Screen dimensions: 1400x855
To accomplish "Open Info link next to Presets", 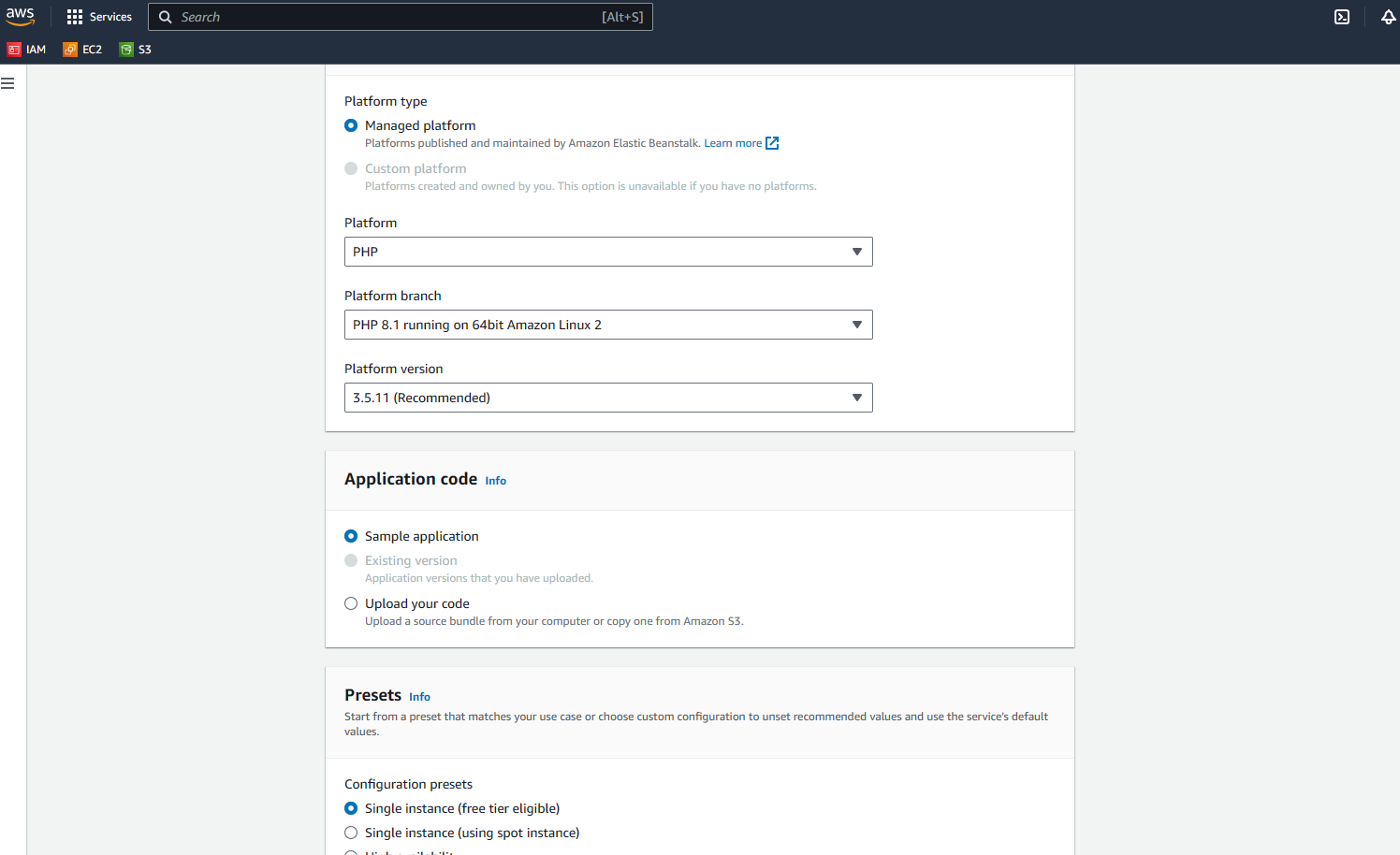I will coord(419,697).
